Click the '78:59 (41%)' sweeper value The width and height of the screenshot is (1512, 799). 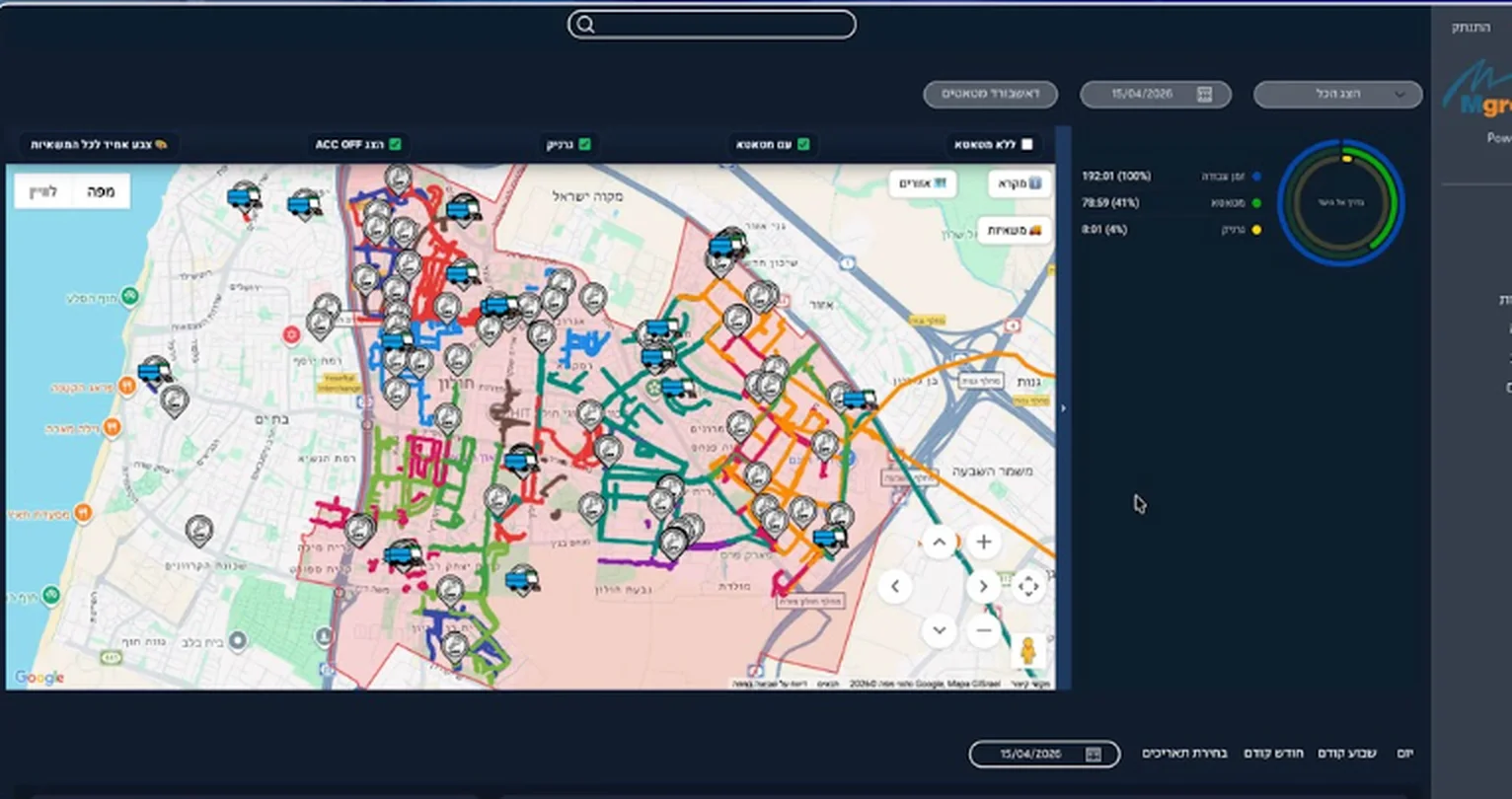1110,203
